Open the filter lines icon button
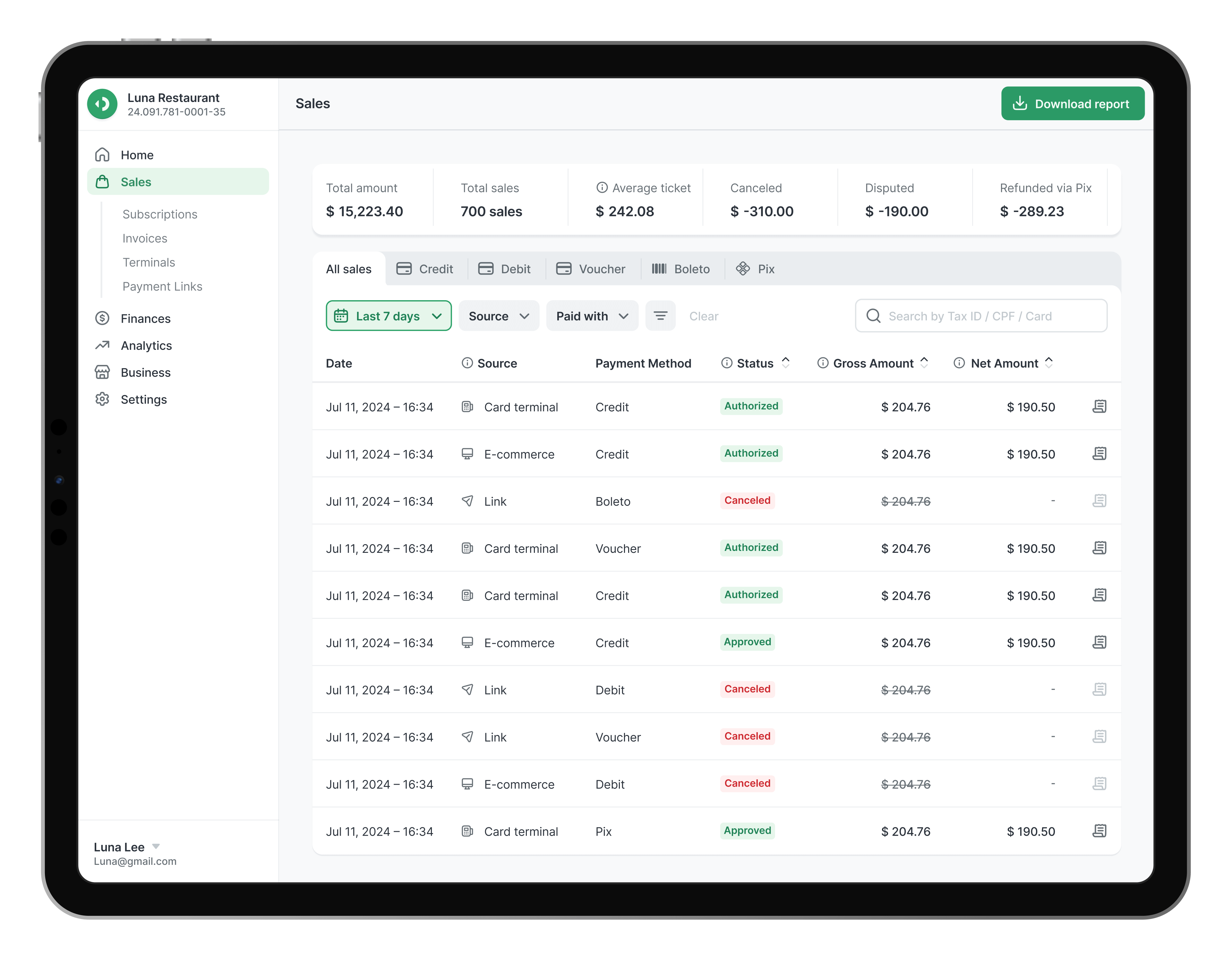Image resolution: width=1232 pixels, height=962 pixels. pos(660,316)
